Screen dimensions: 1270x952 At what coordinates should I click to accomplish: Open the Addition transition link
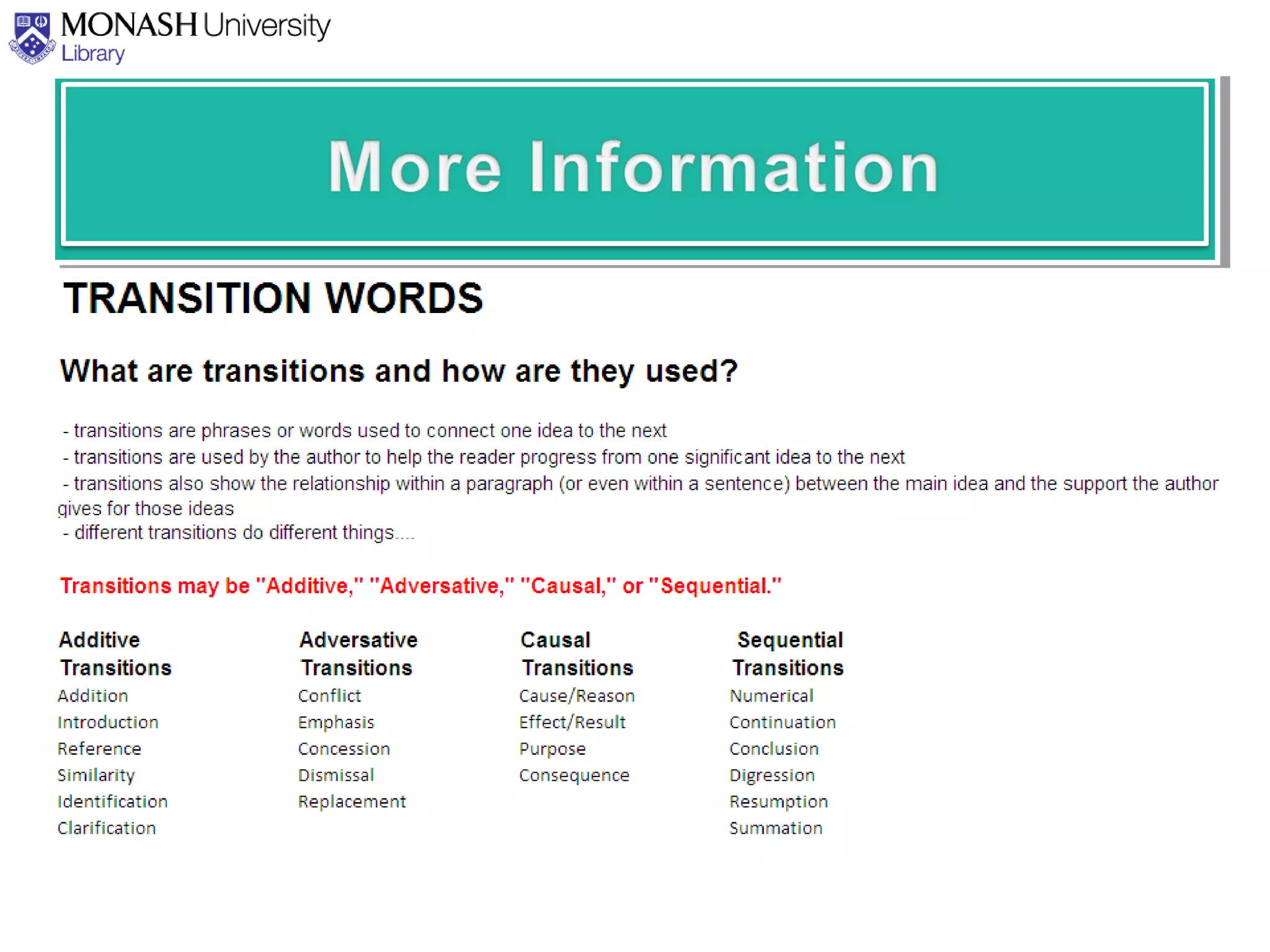93,696
